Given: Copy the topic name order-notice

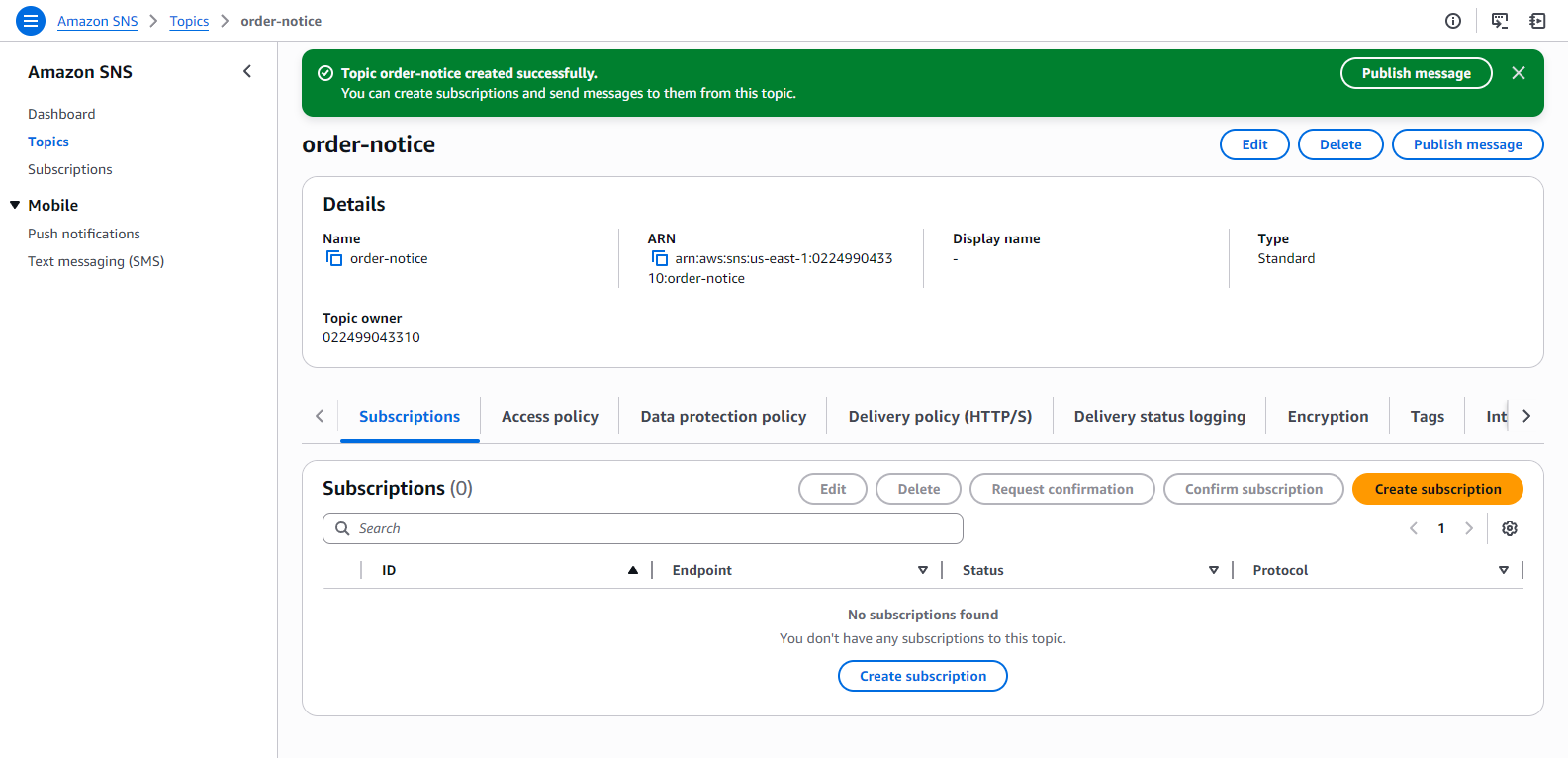Looking at the screenshot, I should (334, 258).
